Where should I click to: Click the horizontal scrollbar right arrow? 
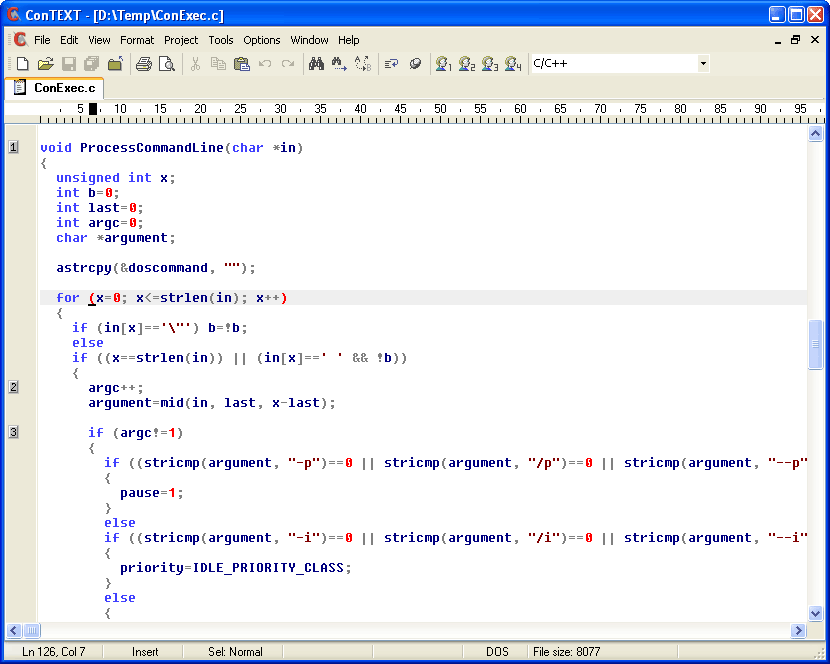(x=798, y=631)
